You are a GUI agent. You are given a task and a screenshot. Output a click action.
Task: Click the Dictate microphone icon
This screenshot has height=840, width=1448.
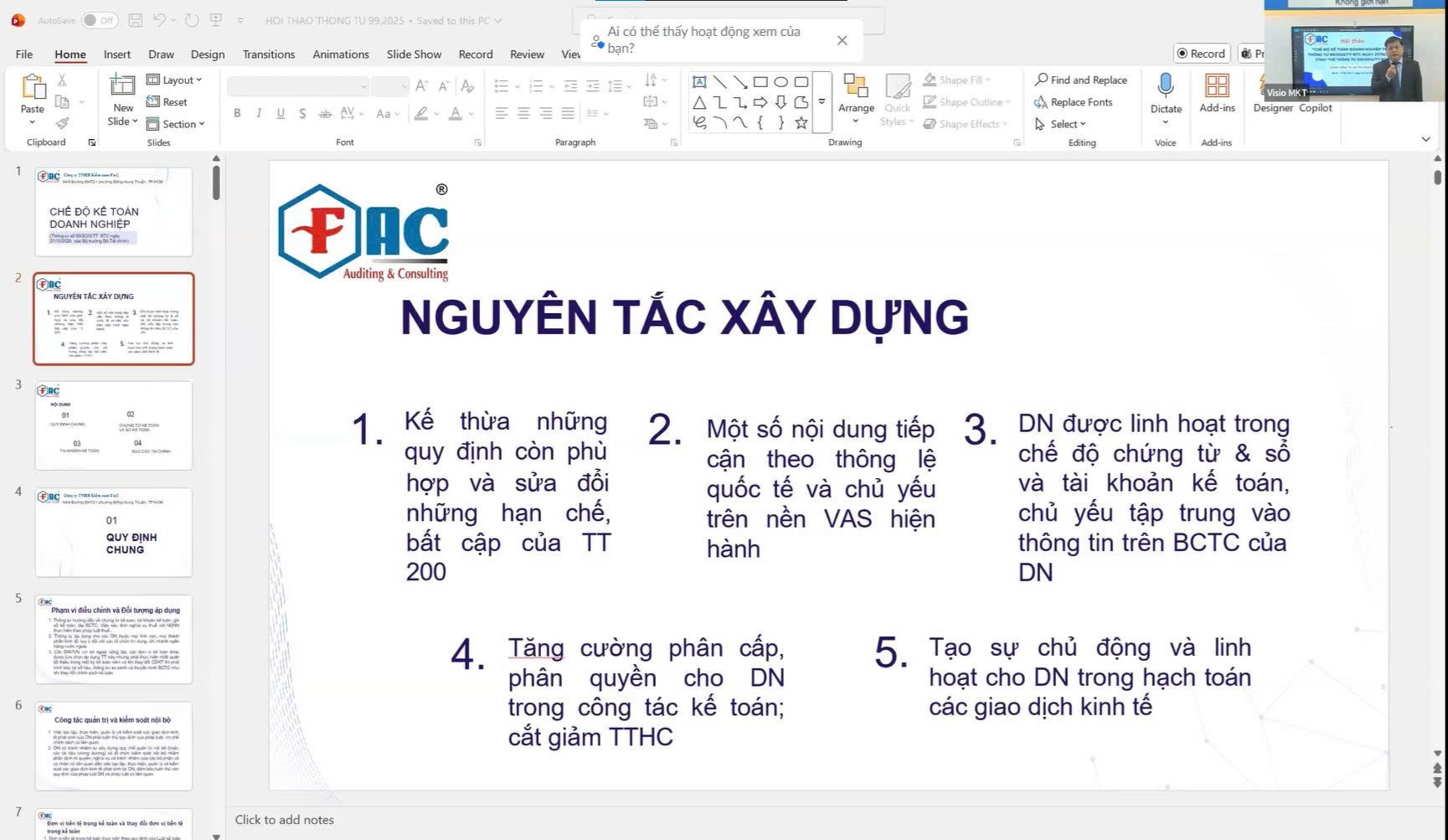(1165, 86)
